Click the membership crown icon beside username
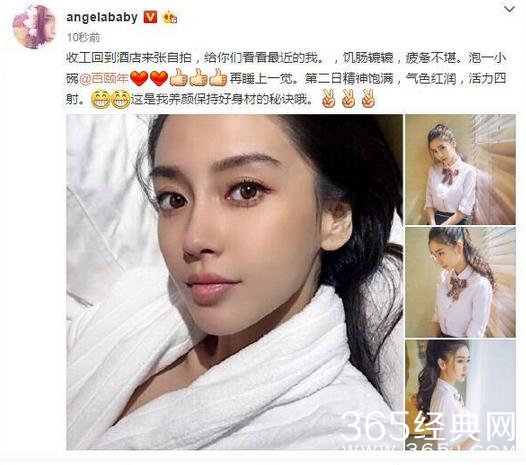This screenshot has width=526, height=465. point(170,17)
